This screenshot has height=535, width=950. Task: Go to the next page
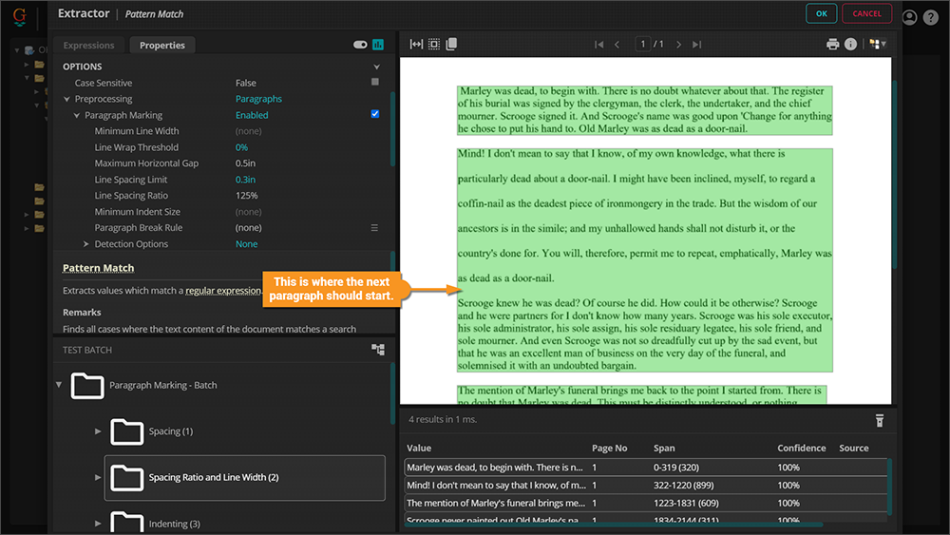pyautogui.click(x=679, y=44)
